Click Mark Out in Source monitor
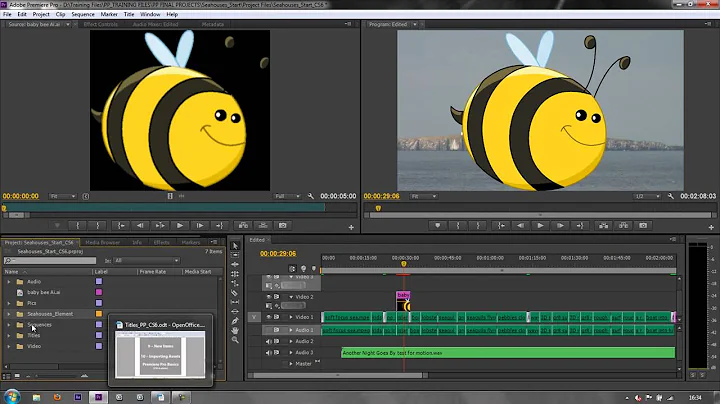720x404 pixels. (97, 225)
